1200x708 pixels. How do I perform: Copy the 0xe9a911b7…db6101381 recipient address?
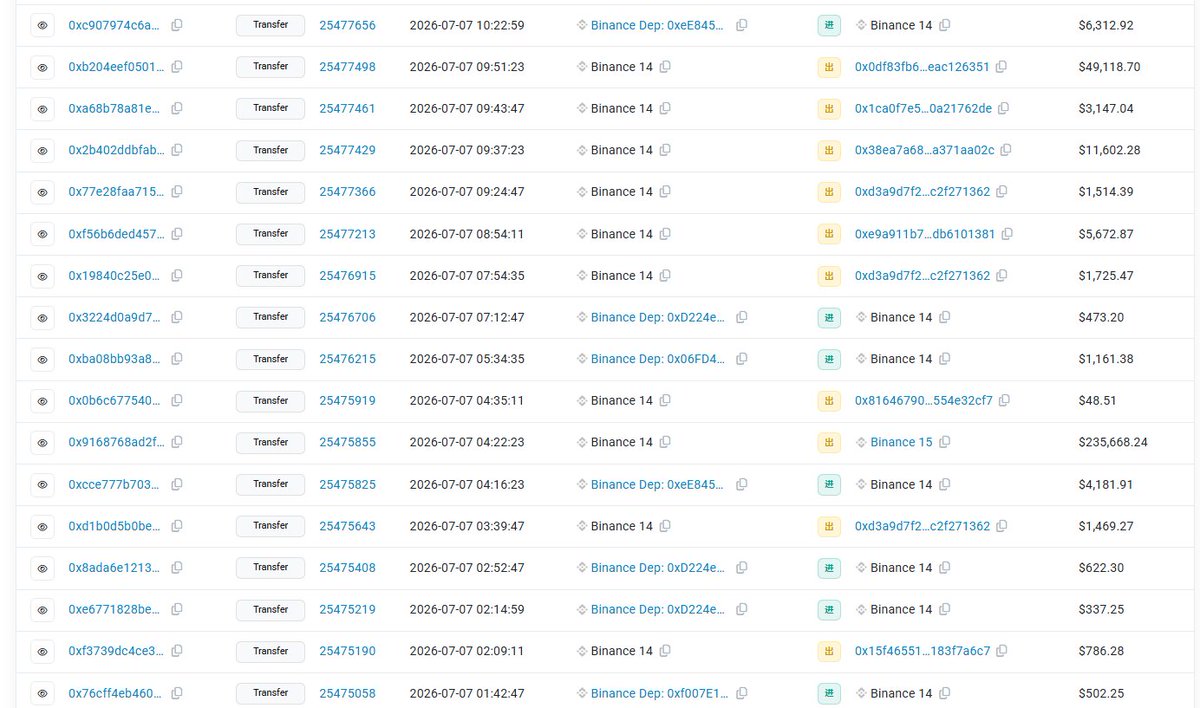click(x=1007, y=234)
